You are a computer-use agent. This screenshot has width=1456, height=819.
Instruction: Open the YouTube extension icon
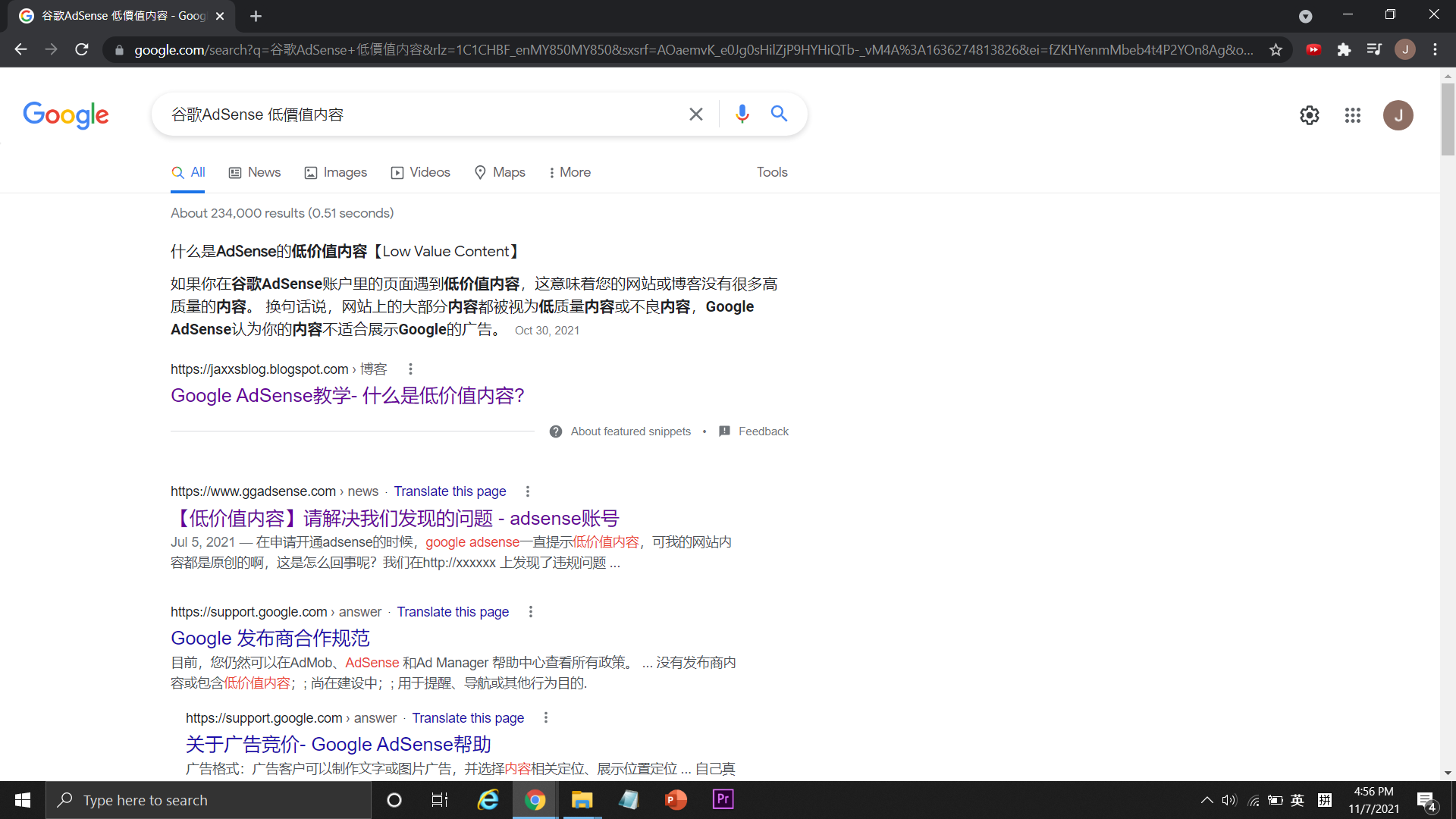click(x=1313, y=49)
